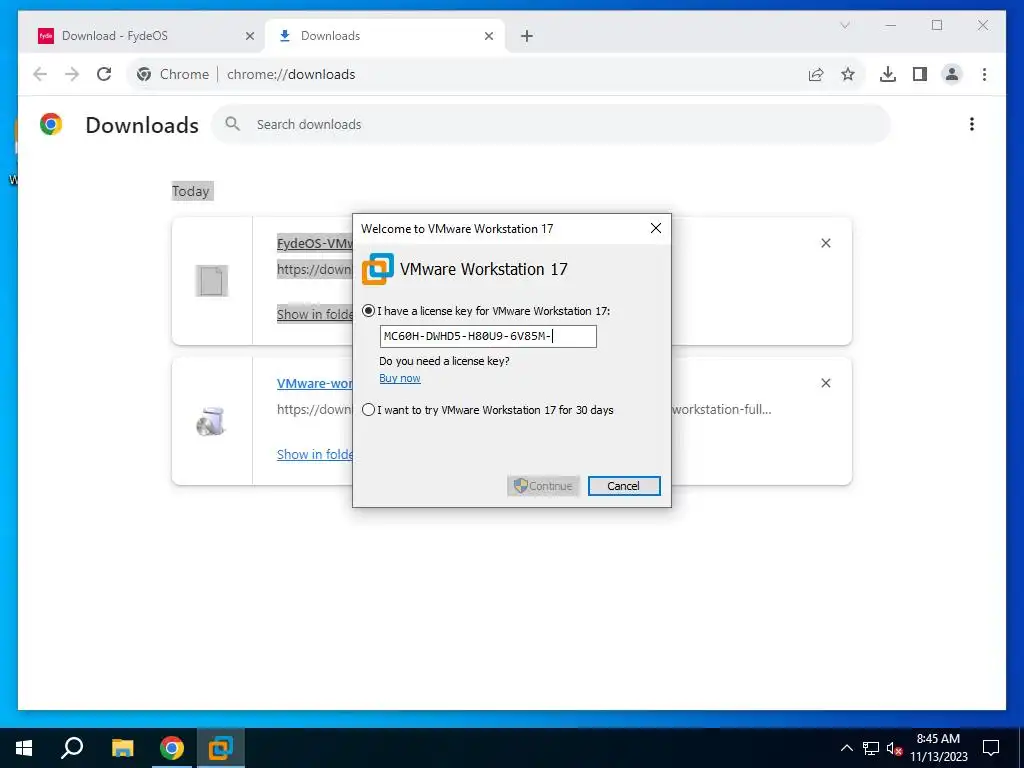This screenshot has width=1024, height=768.
Task: Open the network status tray icon
Action: [x=871, y=748]
